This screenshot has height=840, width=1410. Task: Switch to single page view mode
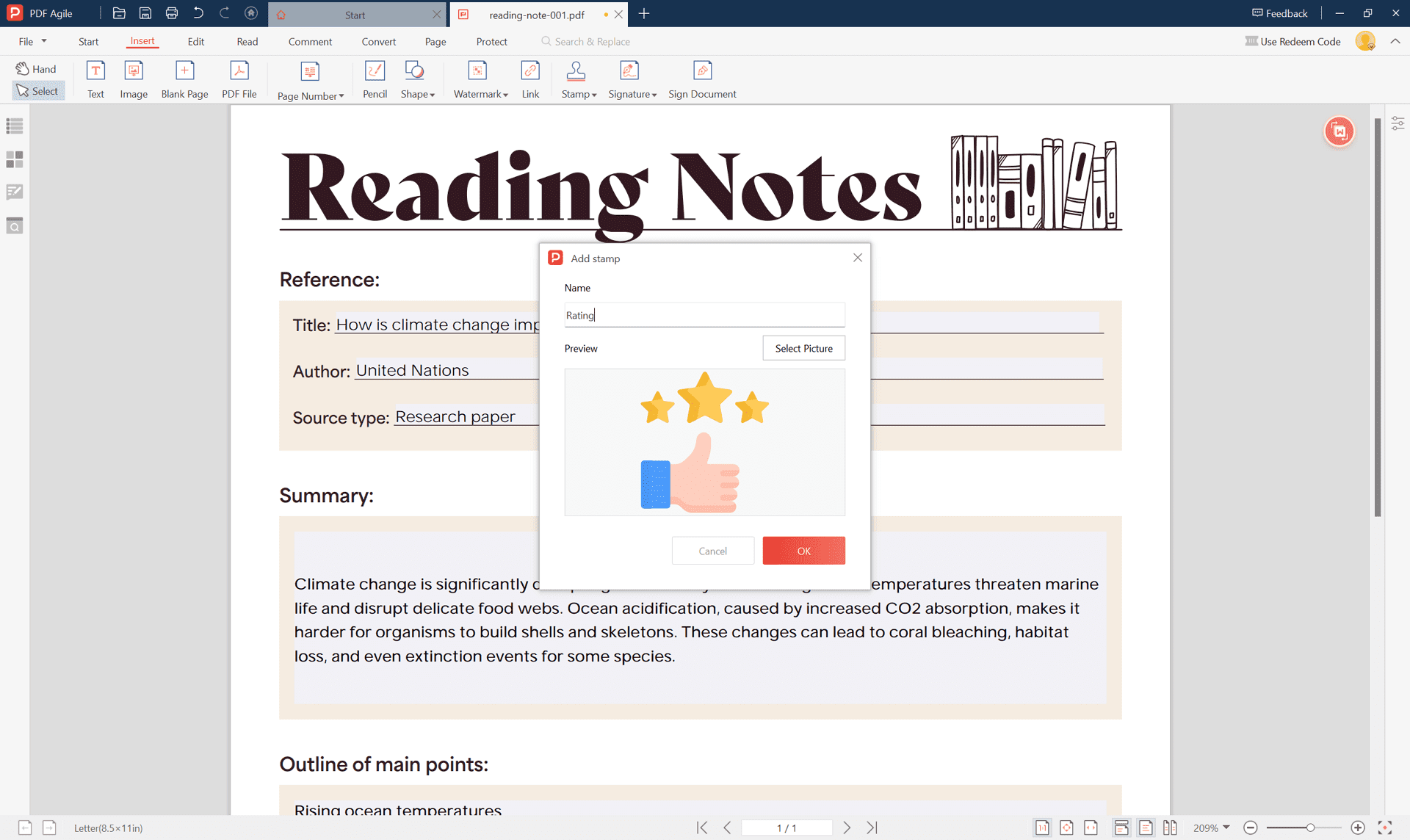coord(1146,828)
